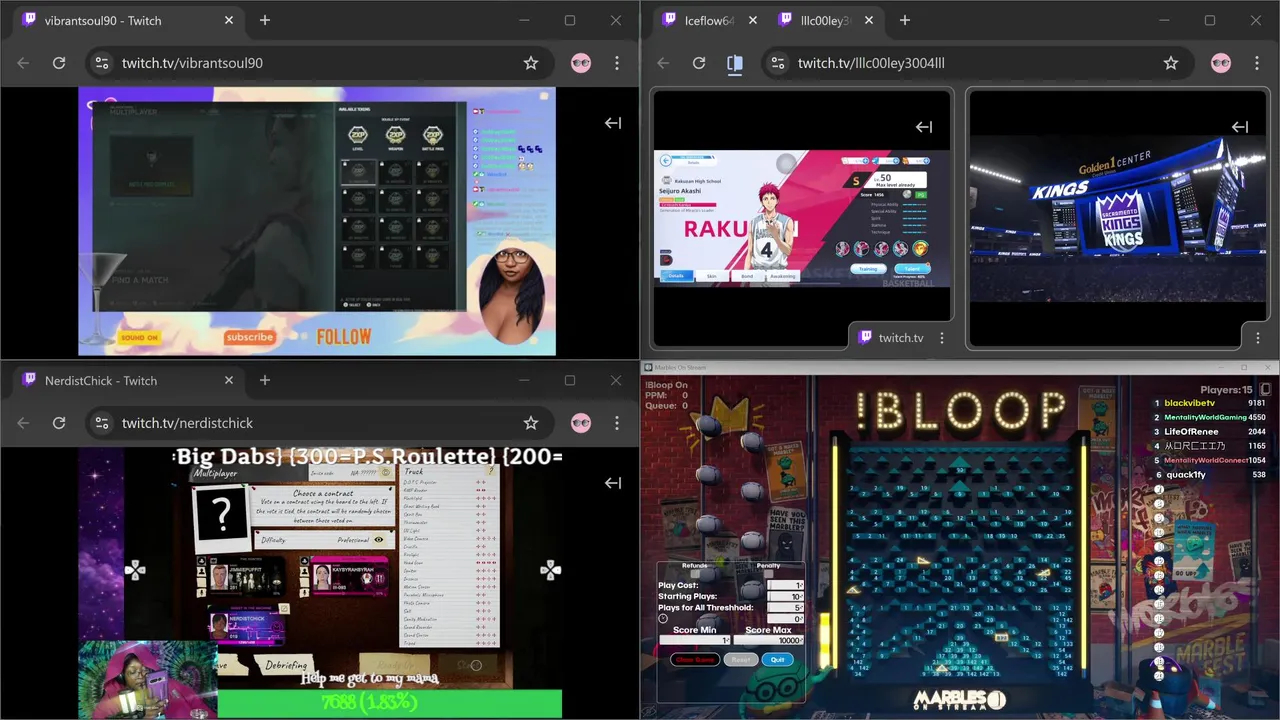Collapse arrow on the Kings arena stream pane
Viewport: 1280px width, 720px height.
(x=1240, y=127)
